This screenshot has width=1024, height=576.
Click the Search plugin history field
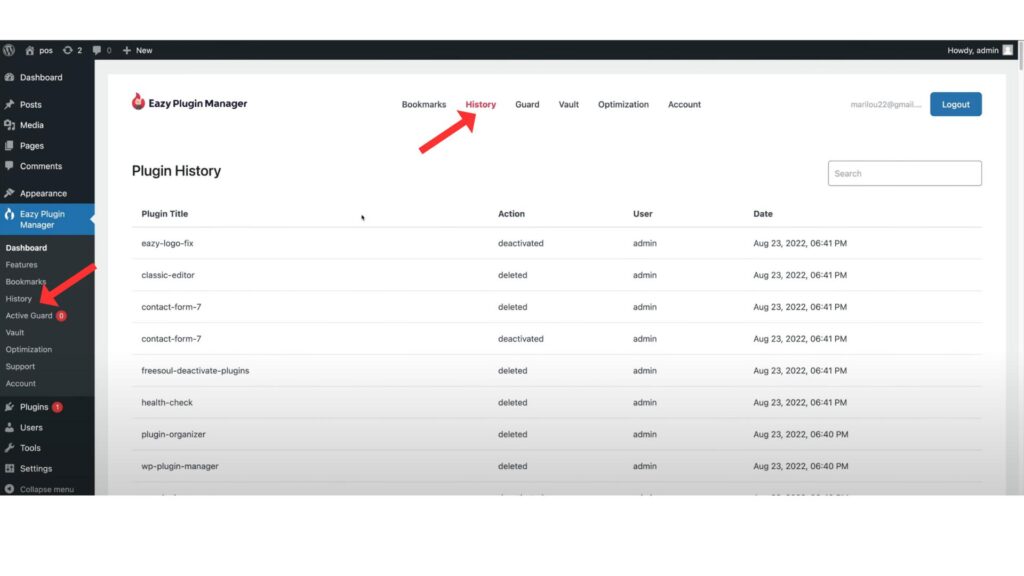tap(904, 173)
